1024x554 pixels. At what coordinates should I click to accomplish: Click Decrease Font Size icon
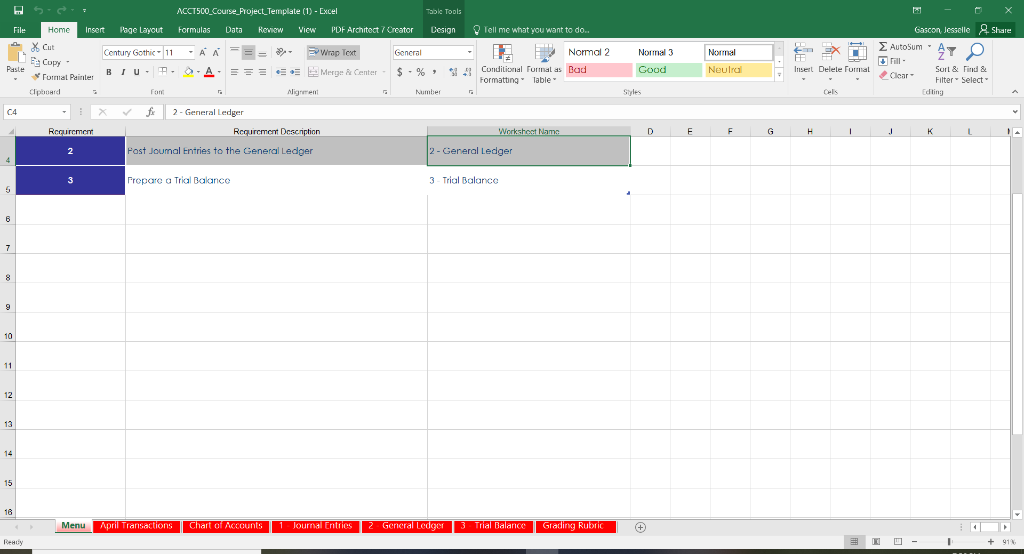(x=216, y=52)
